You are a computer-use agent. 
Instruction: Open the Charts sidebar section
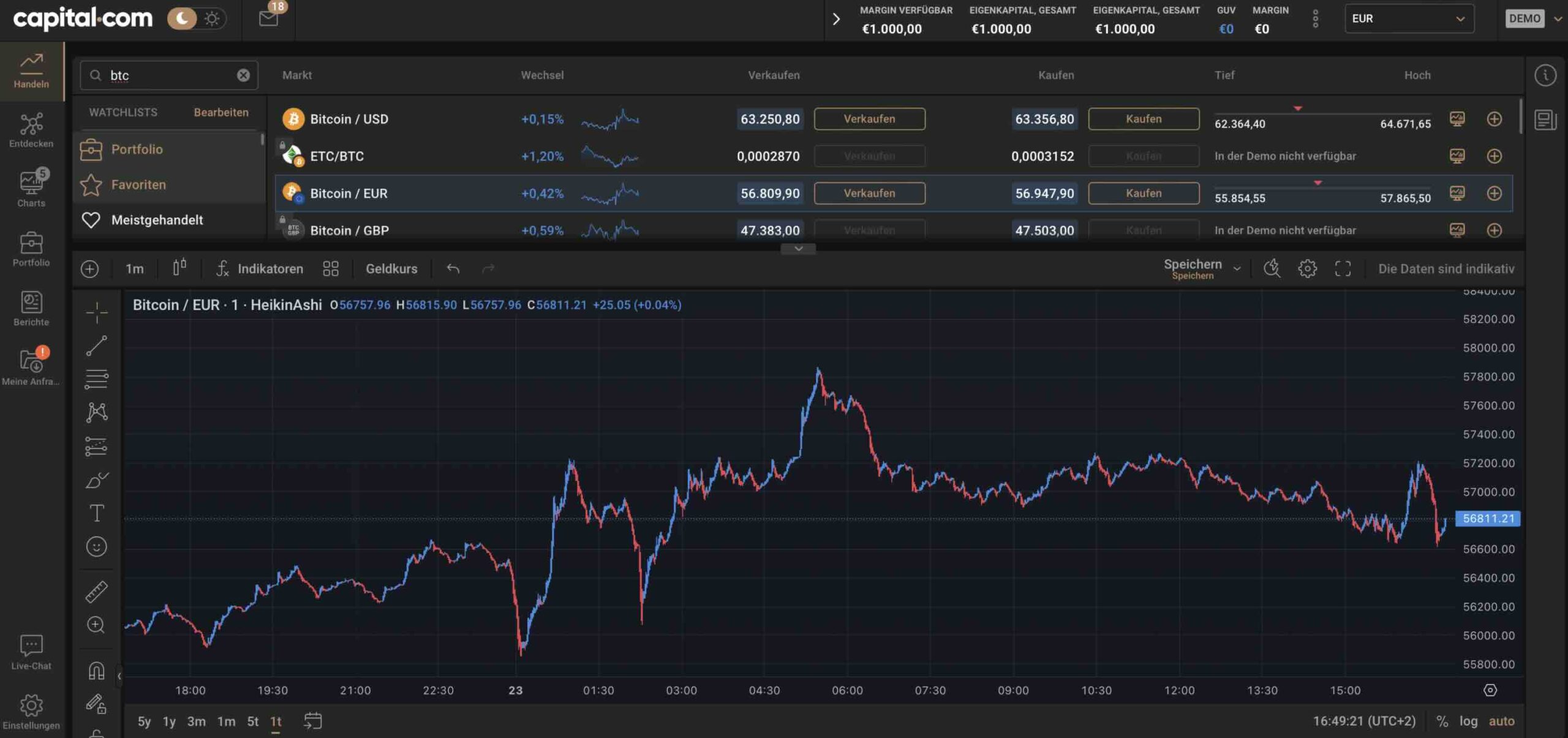coord(31,189)
